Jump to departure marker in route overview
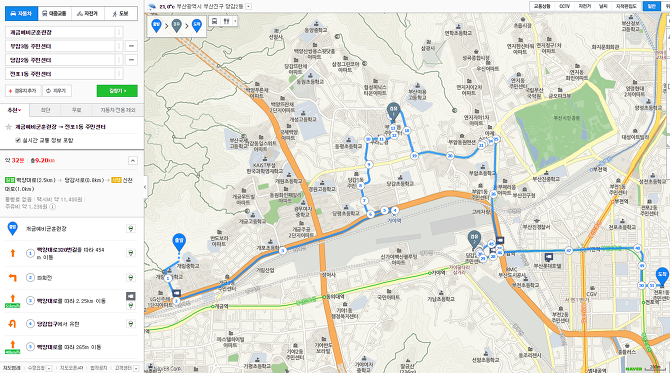Image resolution: width=670 pixels, height=373 pixels. [x=156, y=26]
